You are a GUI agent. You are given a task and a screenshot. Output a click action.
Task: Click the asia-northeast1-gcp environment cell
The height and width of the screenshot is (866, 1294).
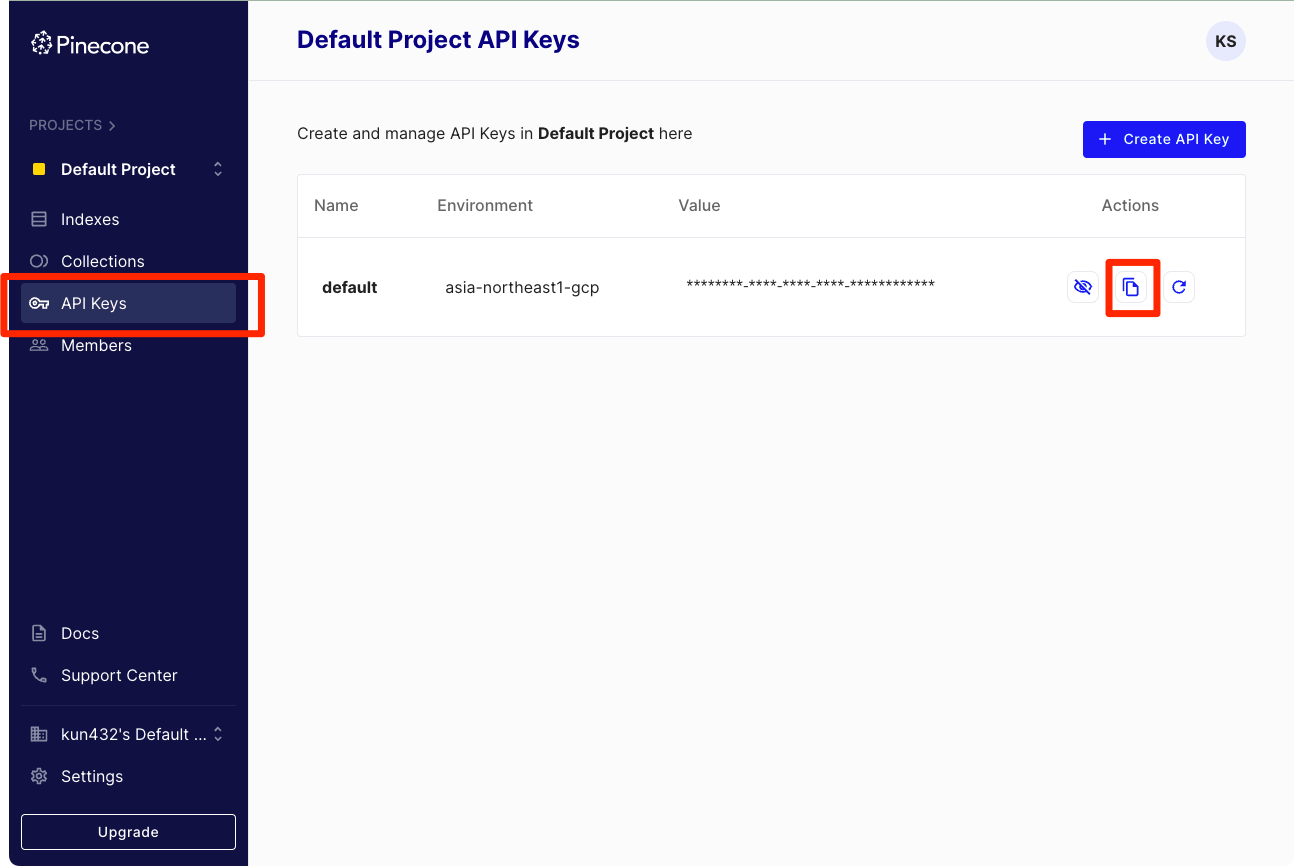(x=522, y=287)
